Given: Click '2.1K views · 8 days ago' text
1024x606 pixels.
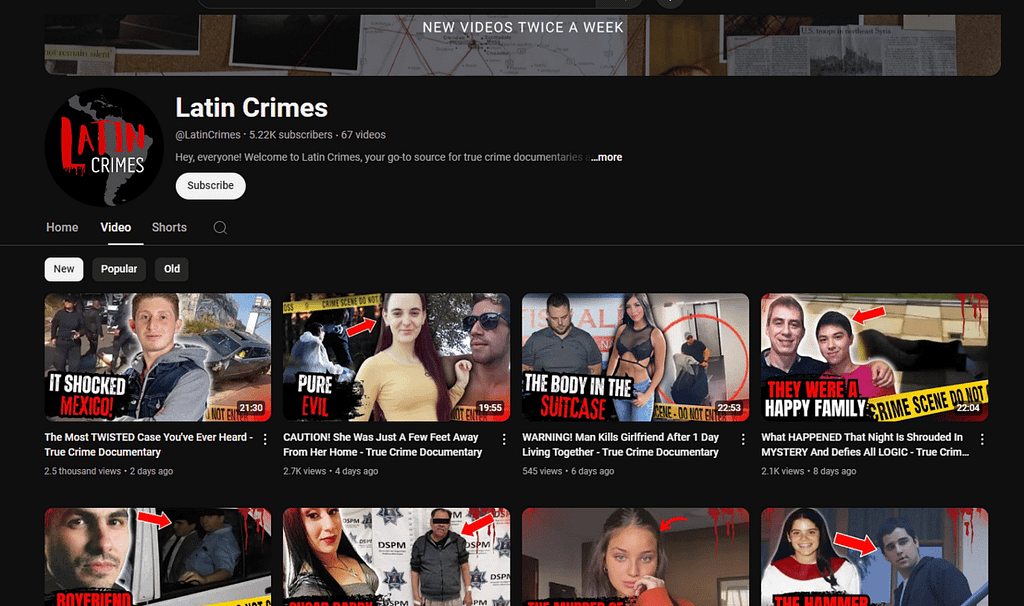Looking at the screenshot, I should [808, 471].
